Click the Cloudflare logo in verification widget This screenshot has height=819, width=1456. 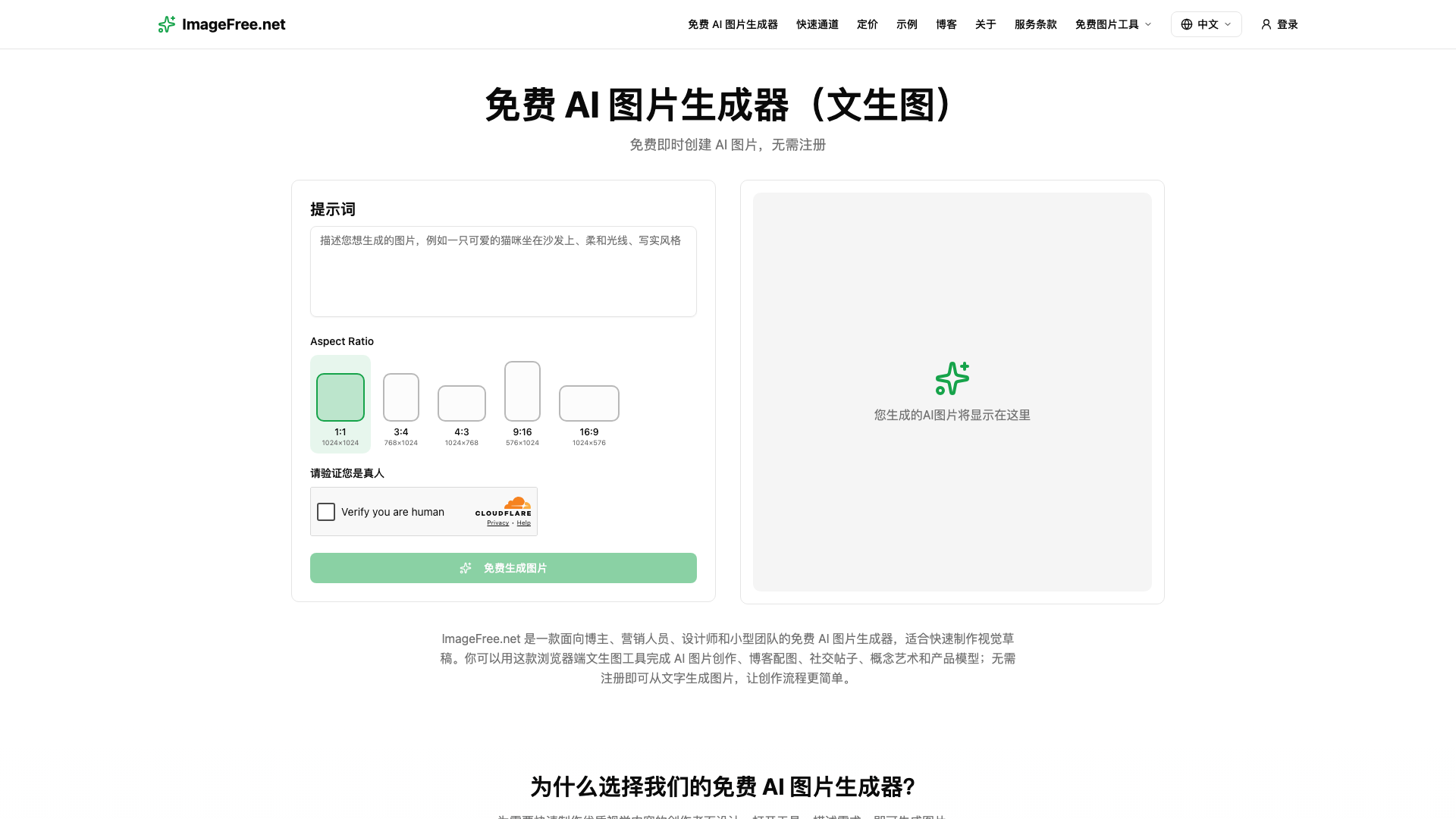(x=504, y=507)
